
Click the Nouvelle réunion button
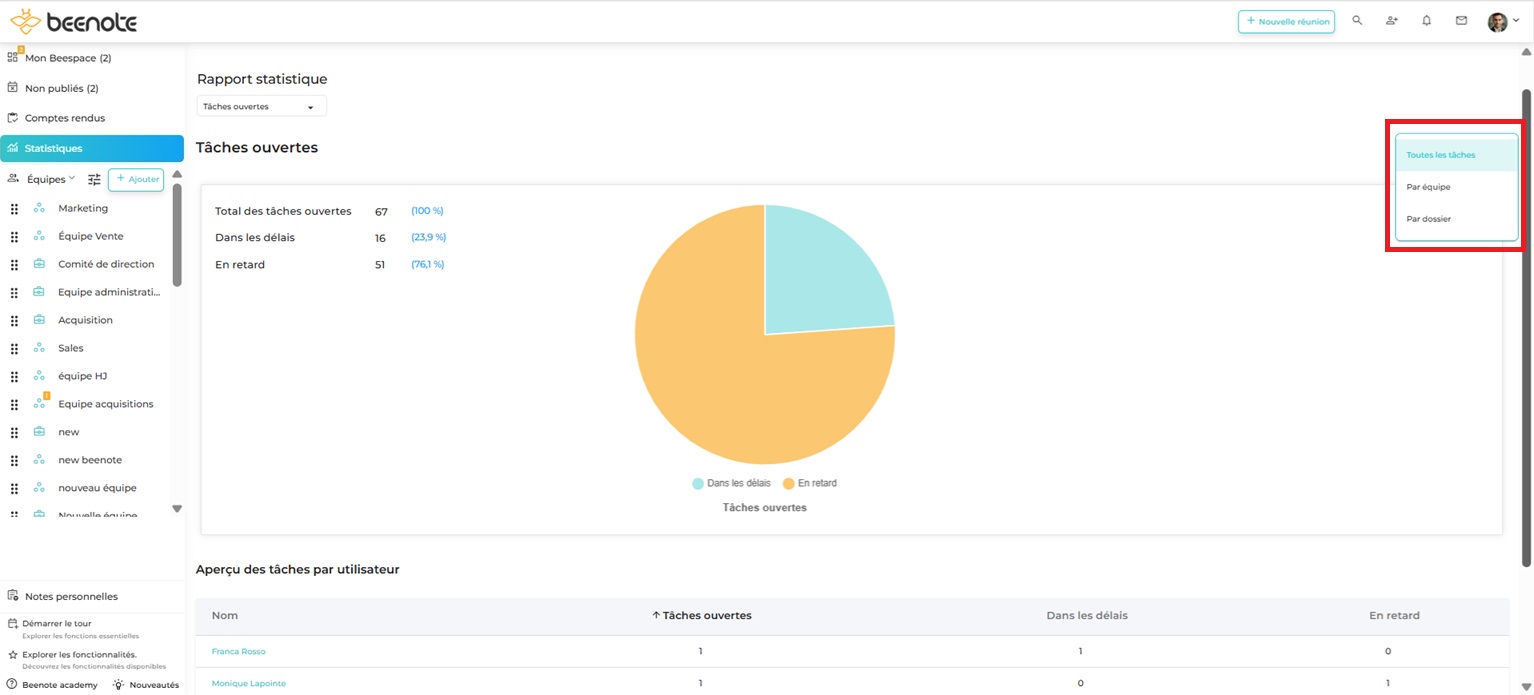(x=1286, y=22)
